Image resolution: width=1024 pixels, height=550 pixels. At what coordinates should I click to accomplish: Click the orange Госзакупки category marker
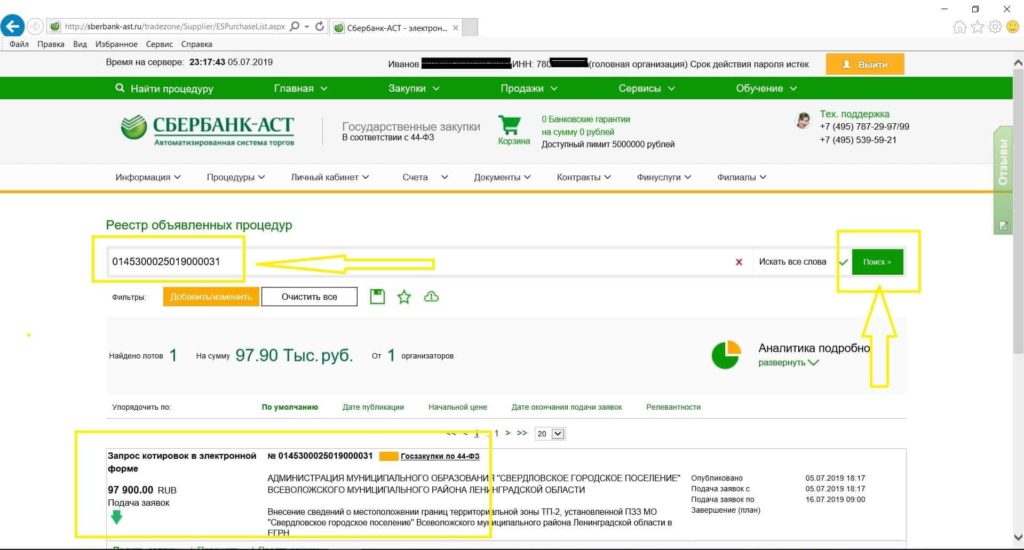[x=389, y=456]
